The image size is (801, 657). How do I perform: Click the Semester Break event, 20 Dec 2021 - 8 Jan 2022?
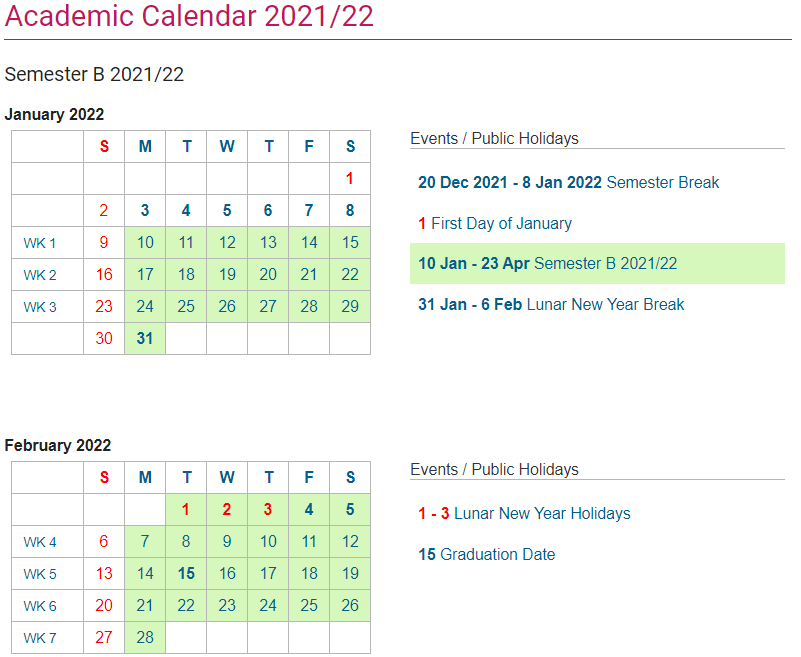[568, 182]
